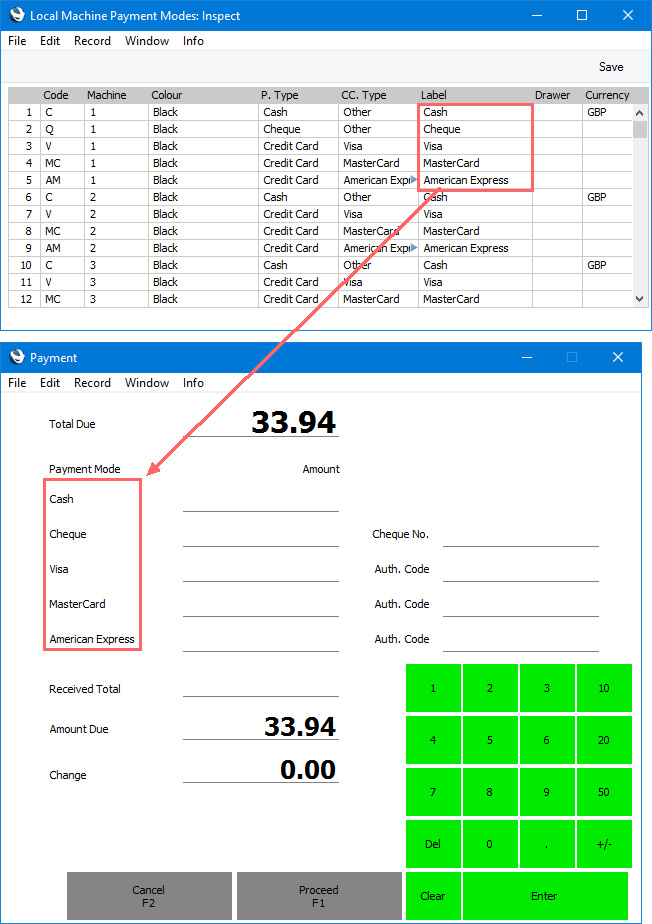Open Edit menu in Local Machine Payment Modes window

point(50,41)
